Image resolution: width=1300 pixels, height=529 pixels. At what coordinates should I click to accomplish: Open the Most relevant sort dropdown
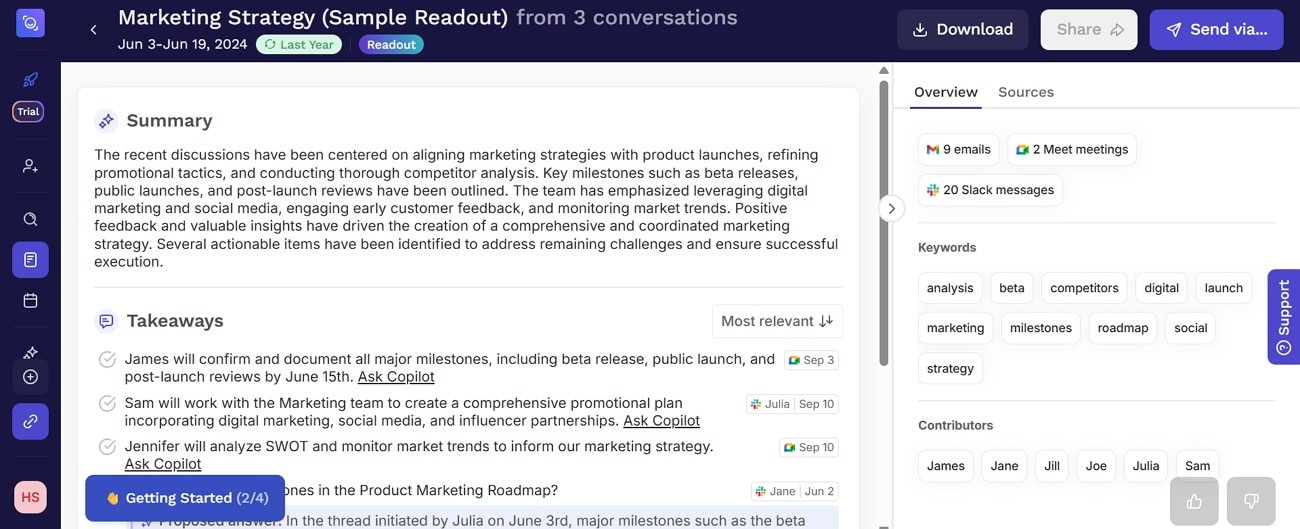coord(777,321)
